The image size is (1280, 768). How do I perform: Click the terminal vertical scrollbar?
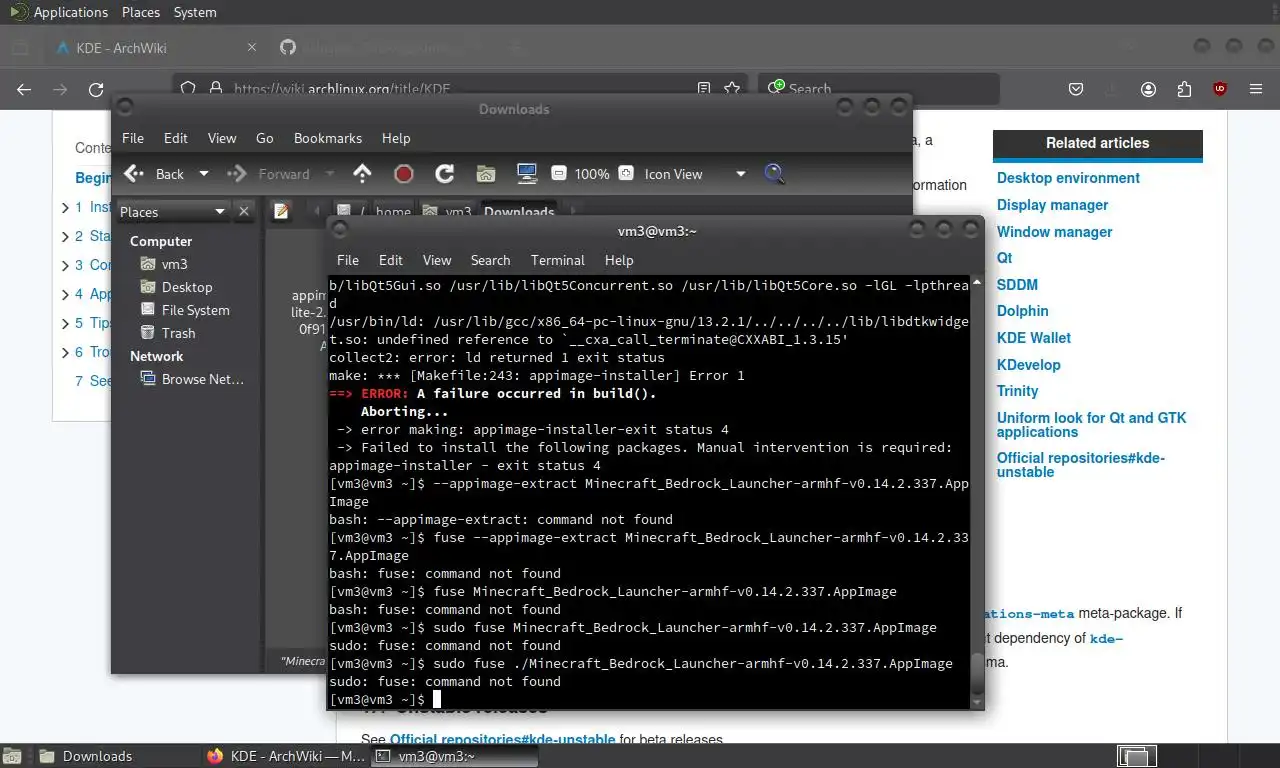(976, 492)
